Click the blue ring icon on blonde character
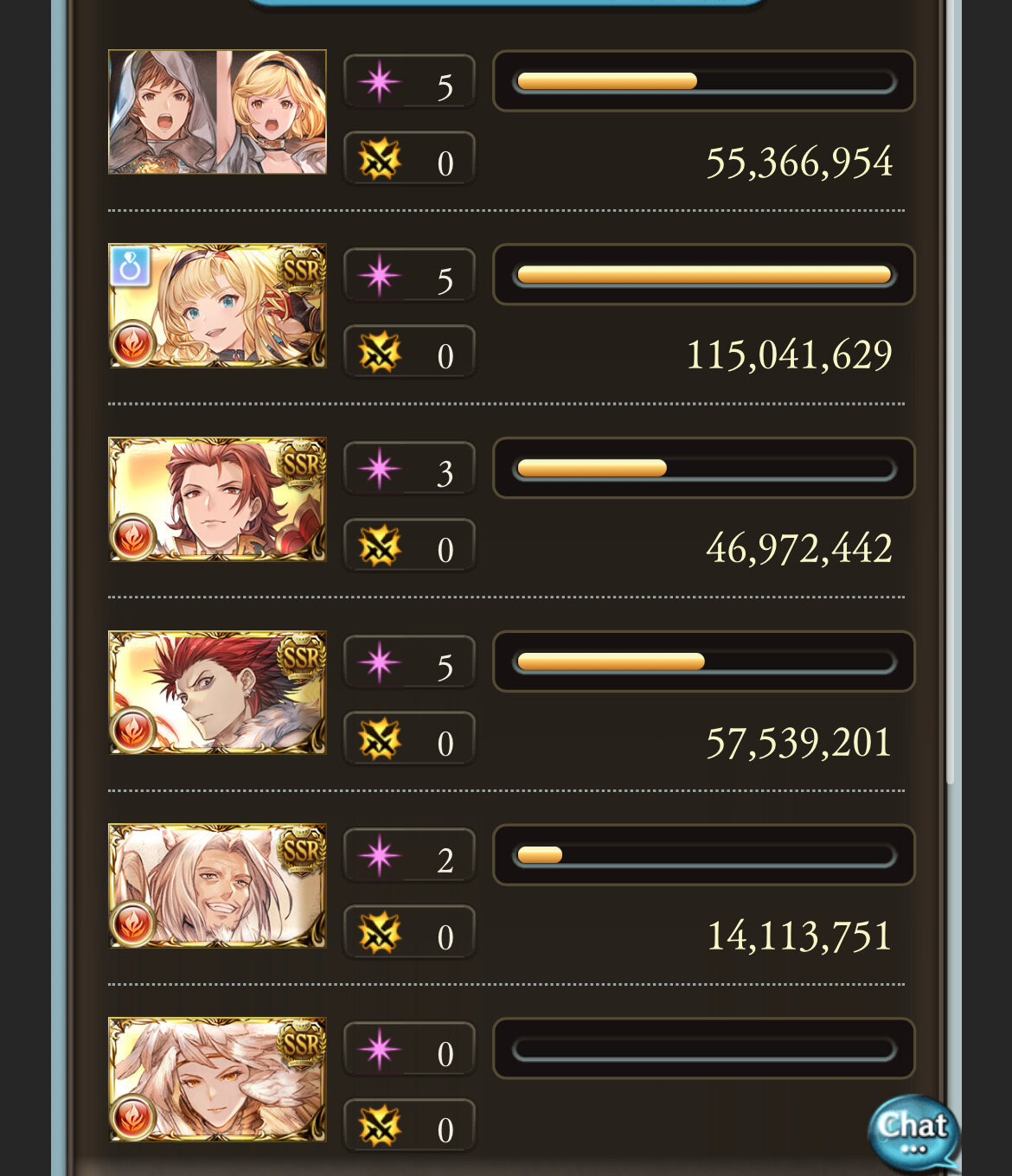This screenshot has width=1012, height=1176. (131, 266)
